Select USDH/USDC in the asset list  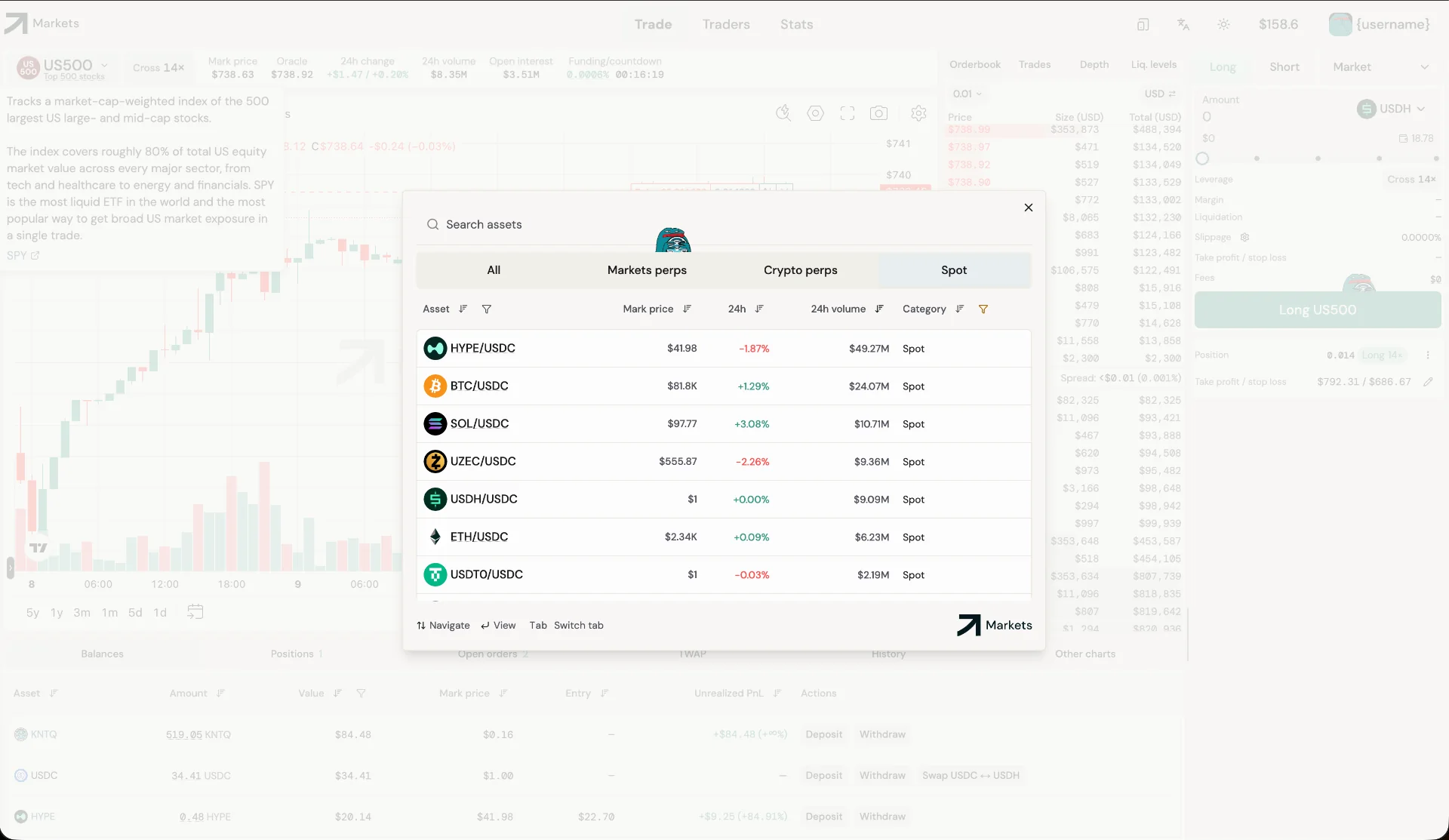(723, 500)
